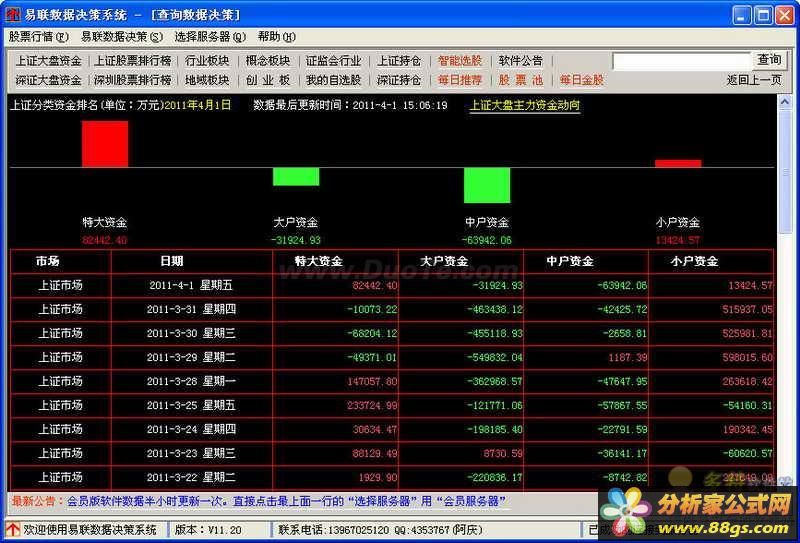Select the 2011-3-25 星期五 row date

coord(191,405)
